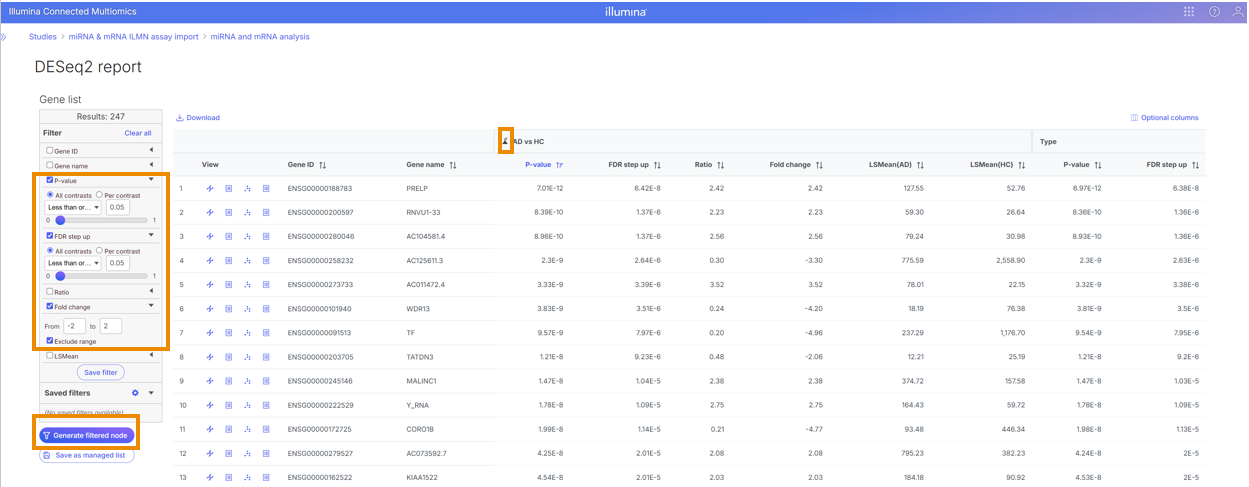This screenshot has width=1249, height=487.
Task: Open P-value 'Less than or...' dropdown
Action: (75, 208)
